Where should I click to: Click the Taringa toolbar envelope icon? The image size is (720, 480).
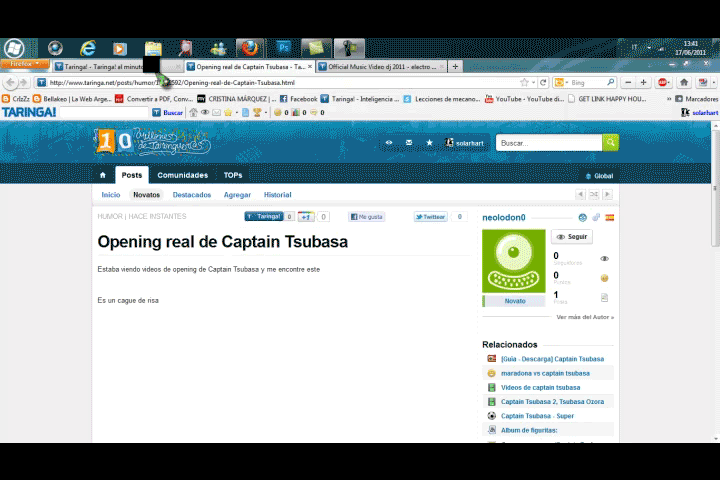(x=216, y=113)
